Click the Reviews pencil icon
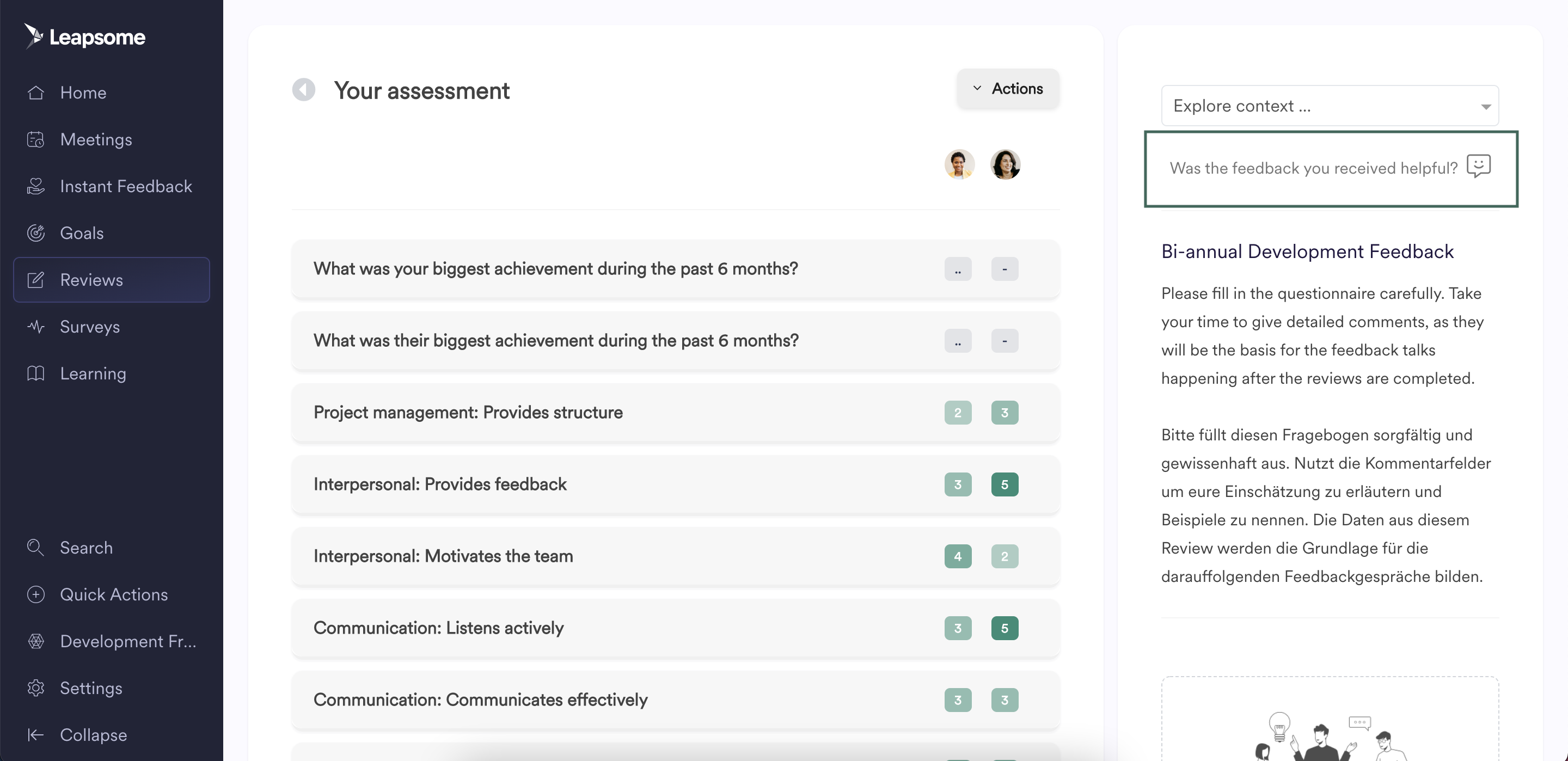Screen dimensions: 1568x761 pos(36,280)
